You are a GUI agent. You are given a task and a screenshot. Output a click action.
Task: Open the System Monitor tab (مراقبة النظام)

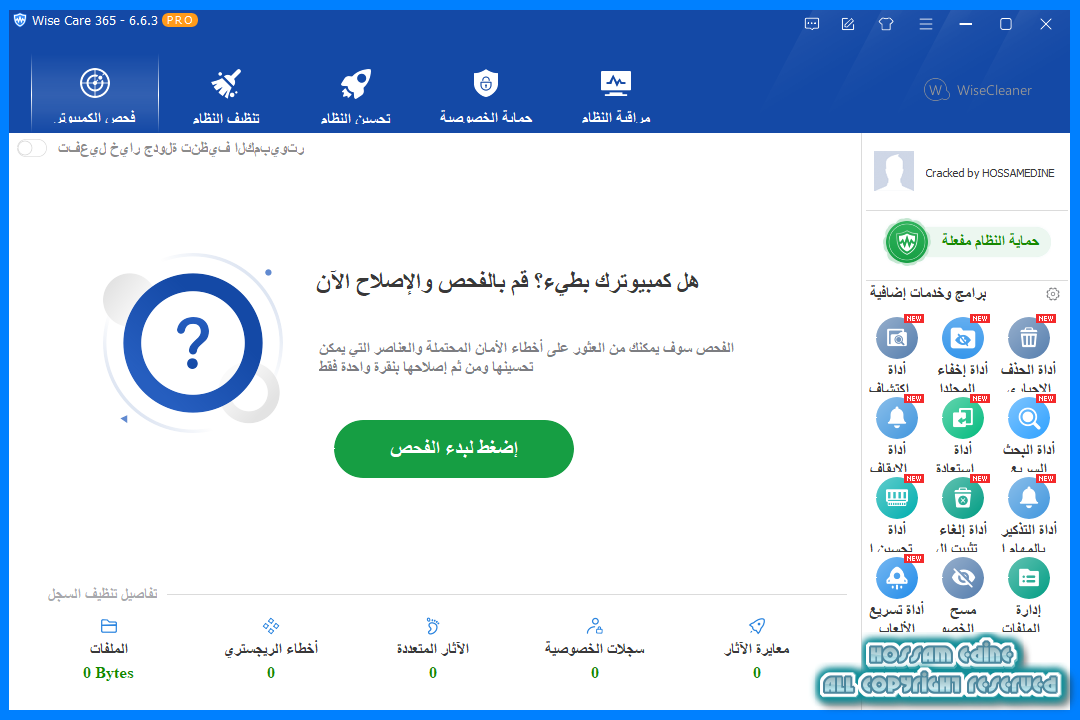pyautogui.click(x=616, y=94)
